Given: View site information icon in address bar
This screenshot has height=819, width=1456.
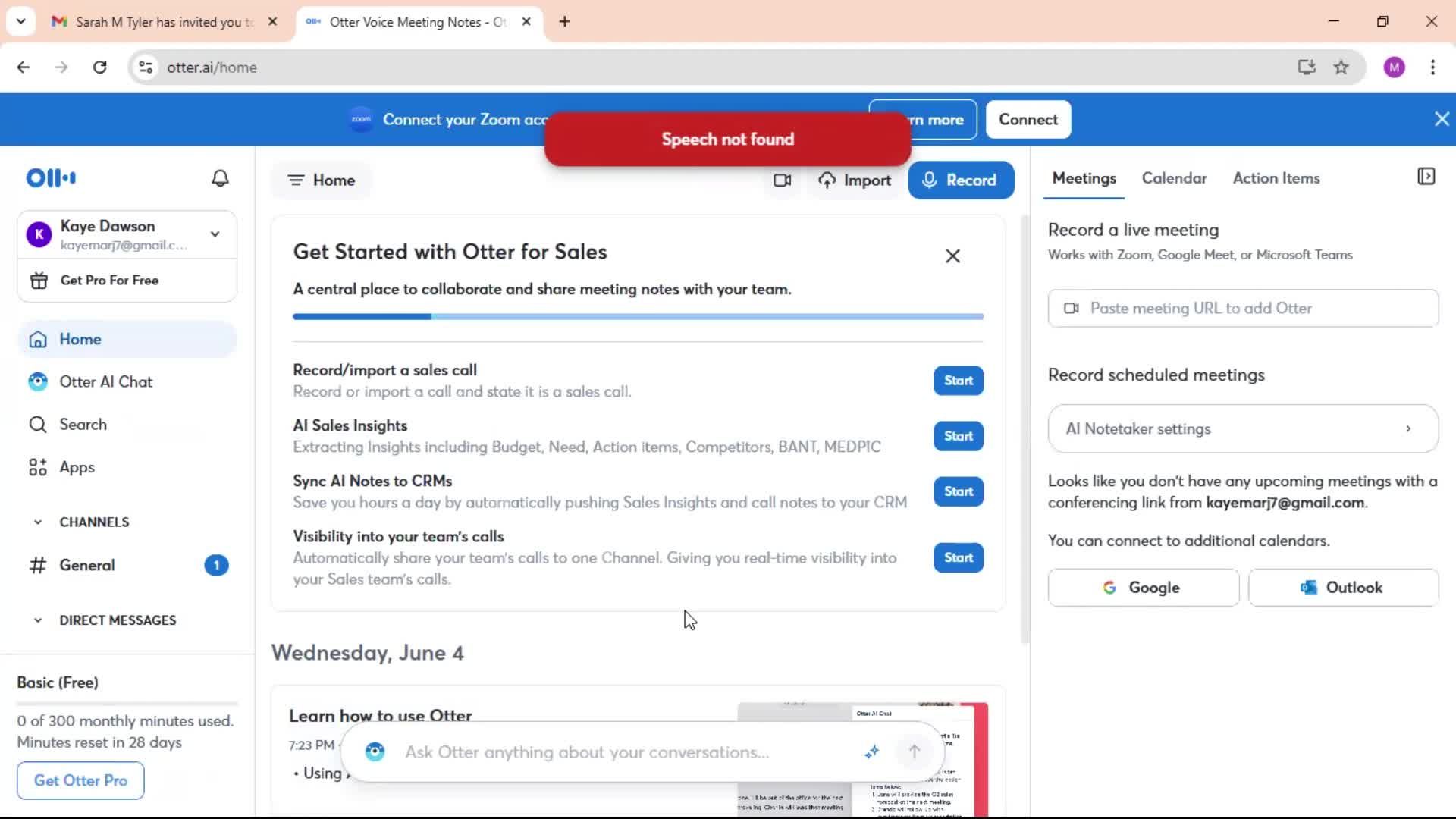Looking at the screenshot, I should click(x=146, y=67).
